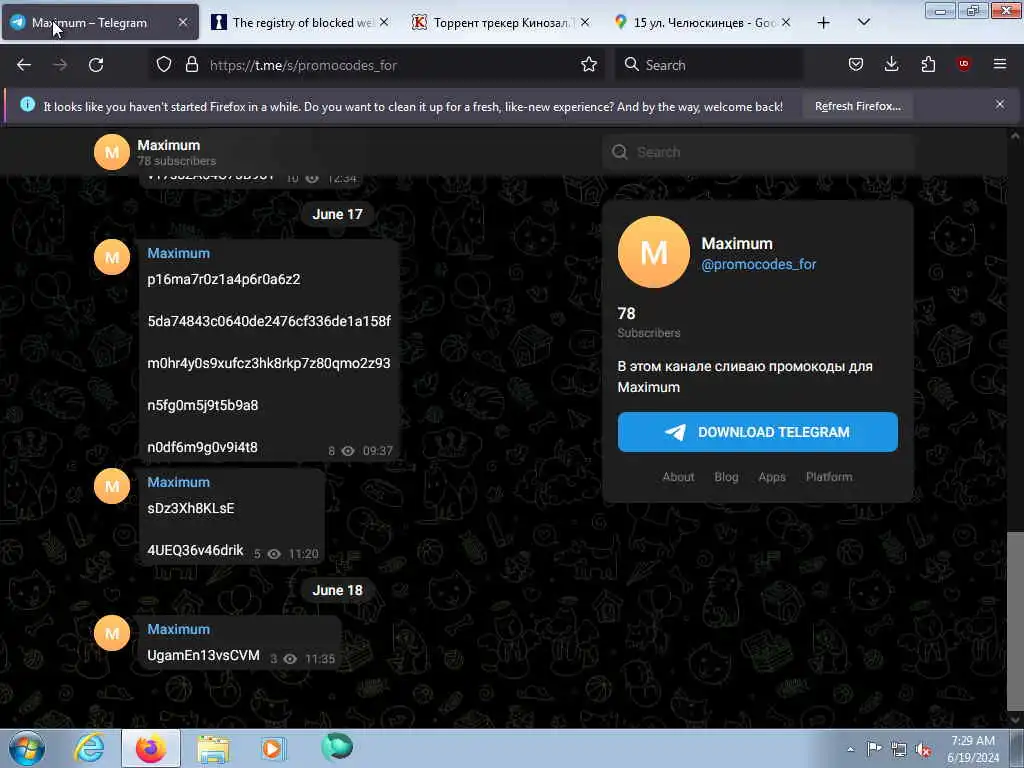This screenshot has width=1024, height=768.
Task: Open the shield tracking protection icon
Action: coord(164,64)
